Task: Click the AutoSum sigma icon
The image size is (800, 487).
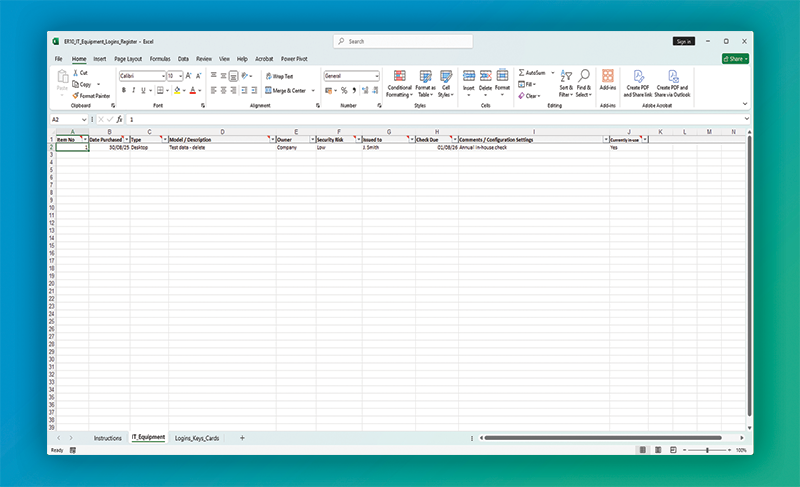Action: tap(523, 73)
